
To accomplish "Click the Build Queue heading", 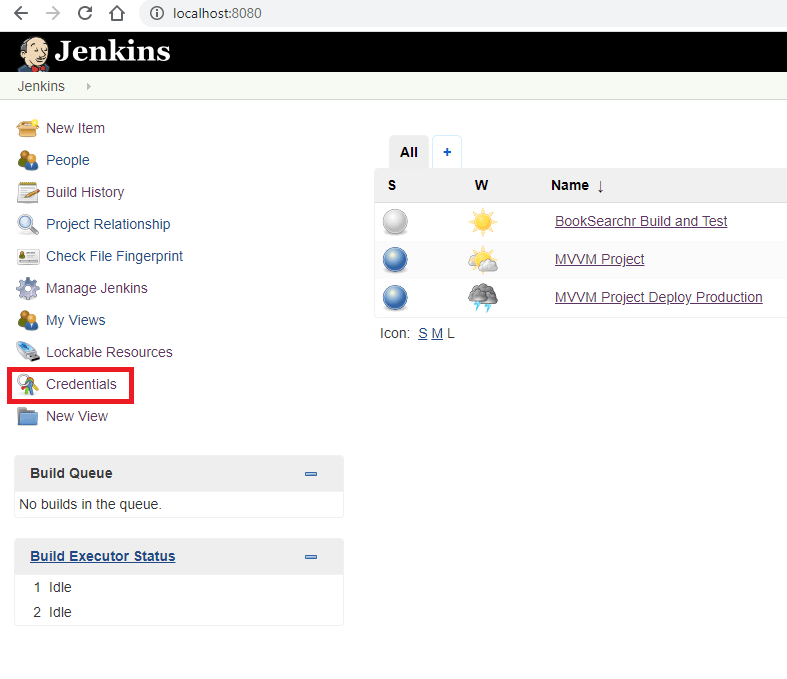I will coord(71,473).
